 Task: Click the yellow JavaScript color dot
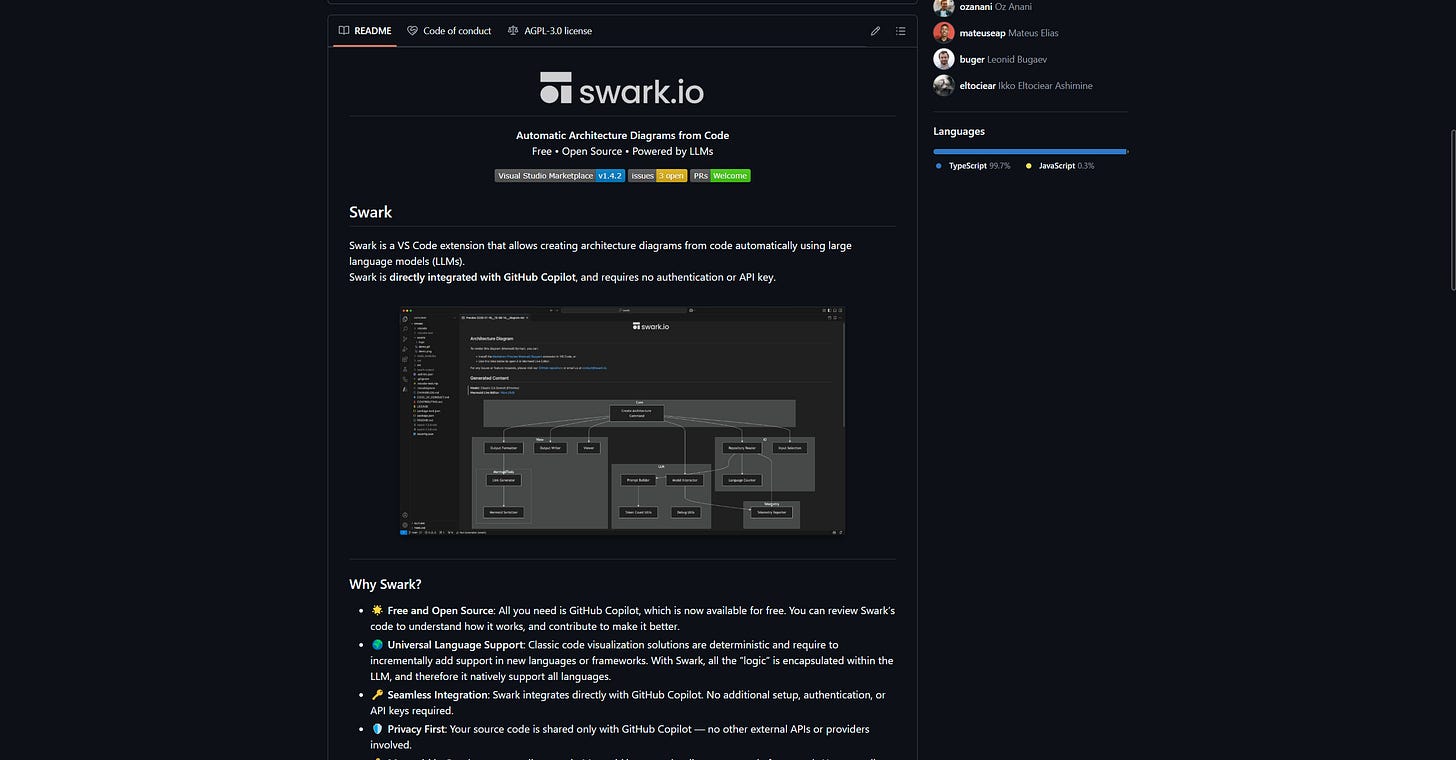click(1029, 166)
